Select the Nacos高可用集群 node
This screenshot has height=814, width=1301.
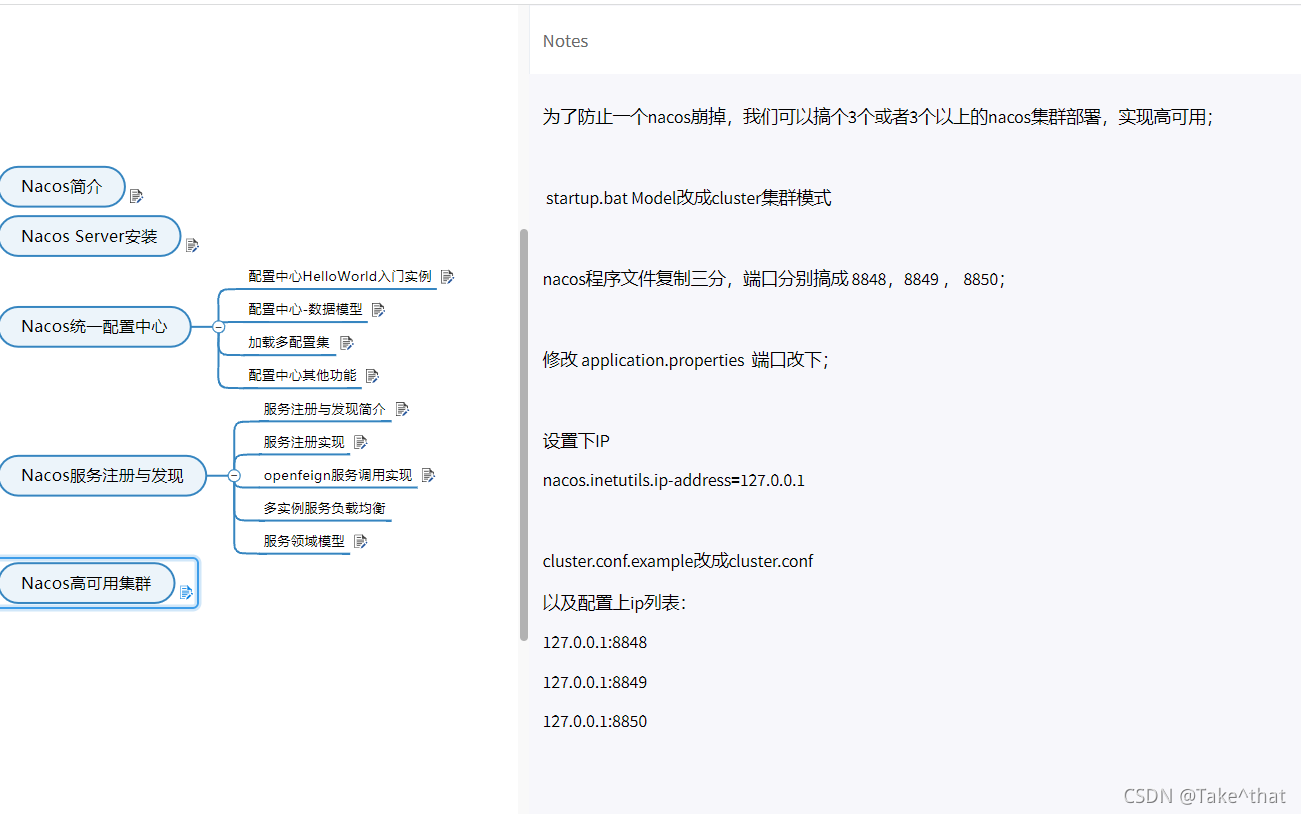pos(86,583)
